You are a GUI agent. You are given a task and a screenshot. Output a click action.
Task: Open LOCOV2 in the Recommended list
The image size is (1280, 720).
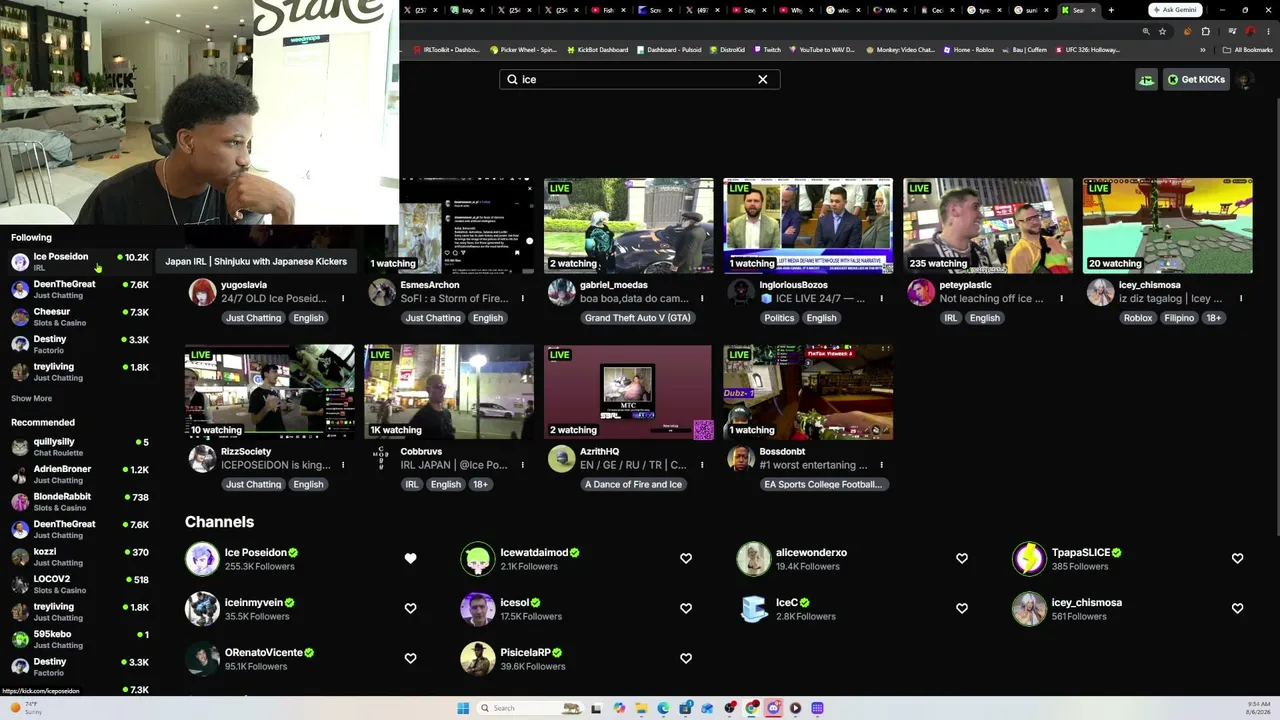80,584
